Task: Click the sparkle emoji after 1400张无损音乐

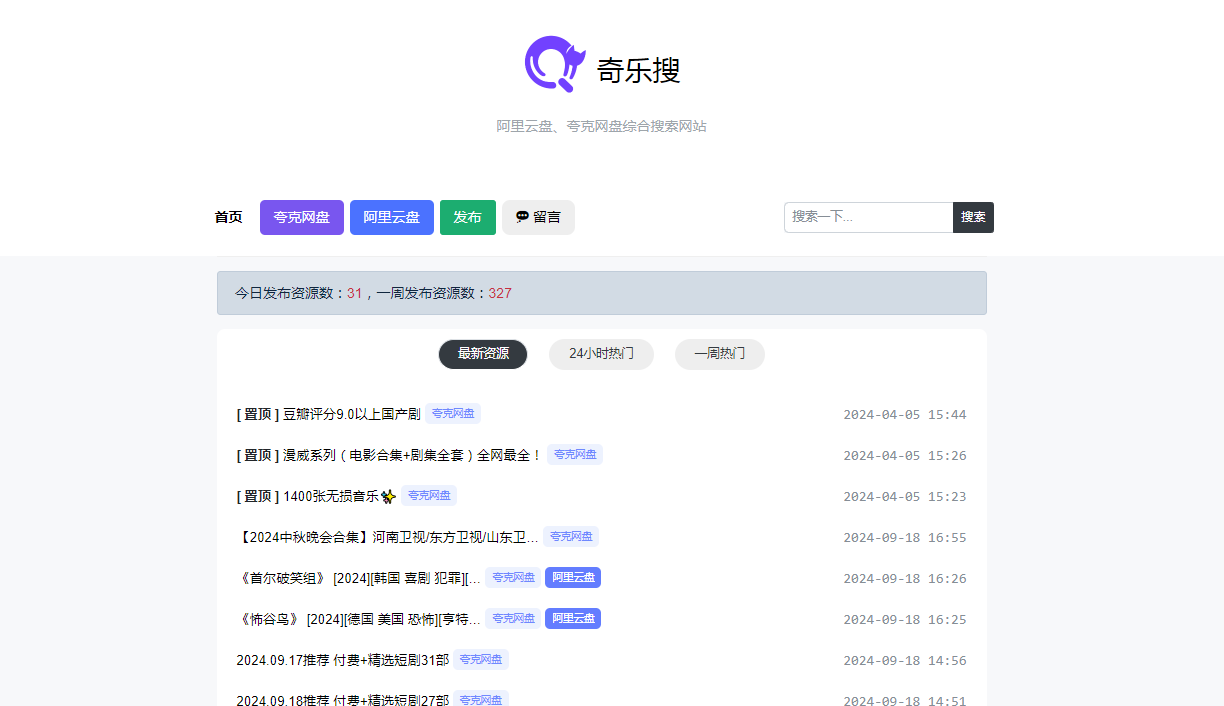Action: (389, 496)
